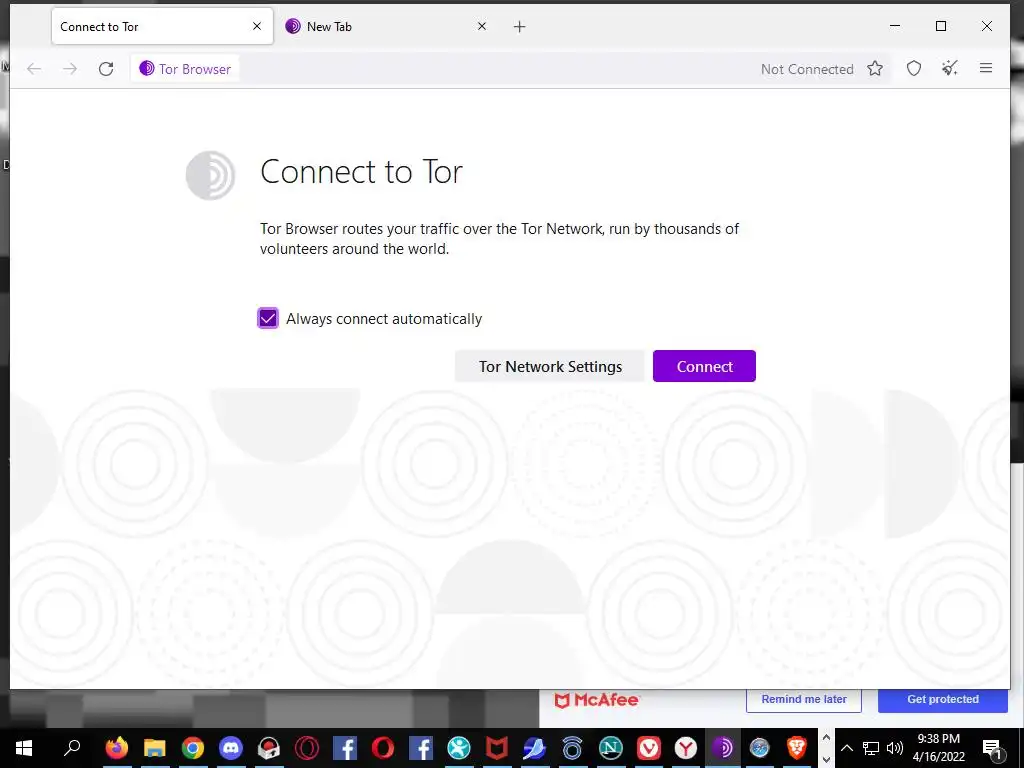This screenshot has width=1024, height=768.
Task: Click the New Identity broom icon
Action: tap(950, 69)
